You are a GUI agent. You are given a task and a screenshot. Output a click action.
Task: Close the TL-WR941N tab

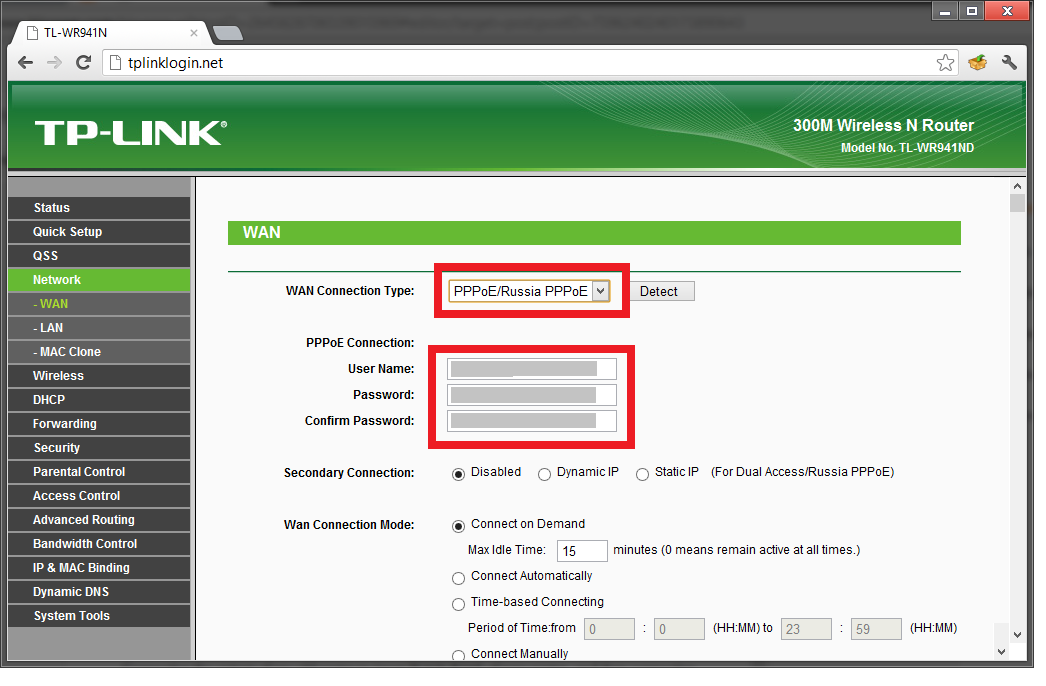tap(193, 33)
